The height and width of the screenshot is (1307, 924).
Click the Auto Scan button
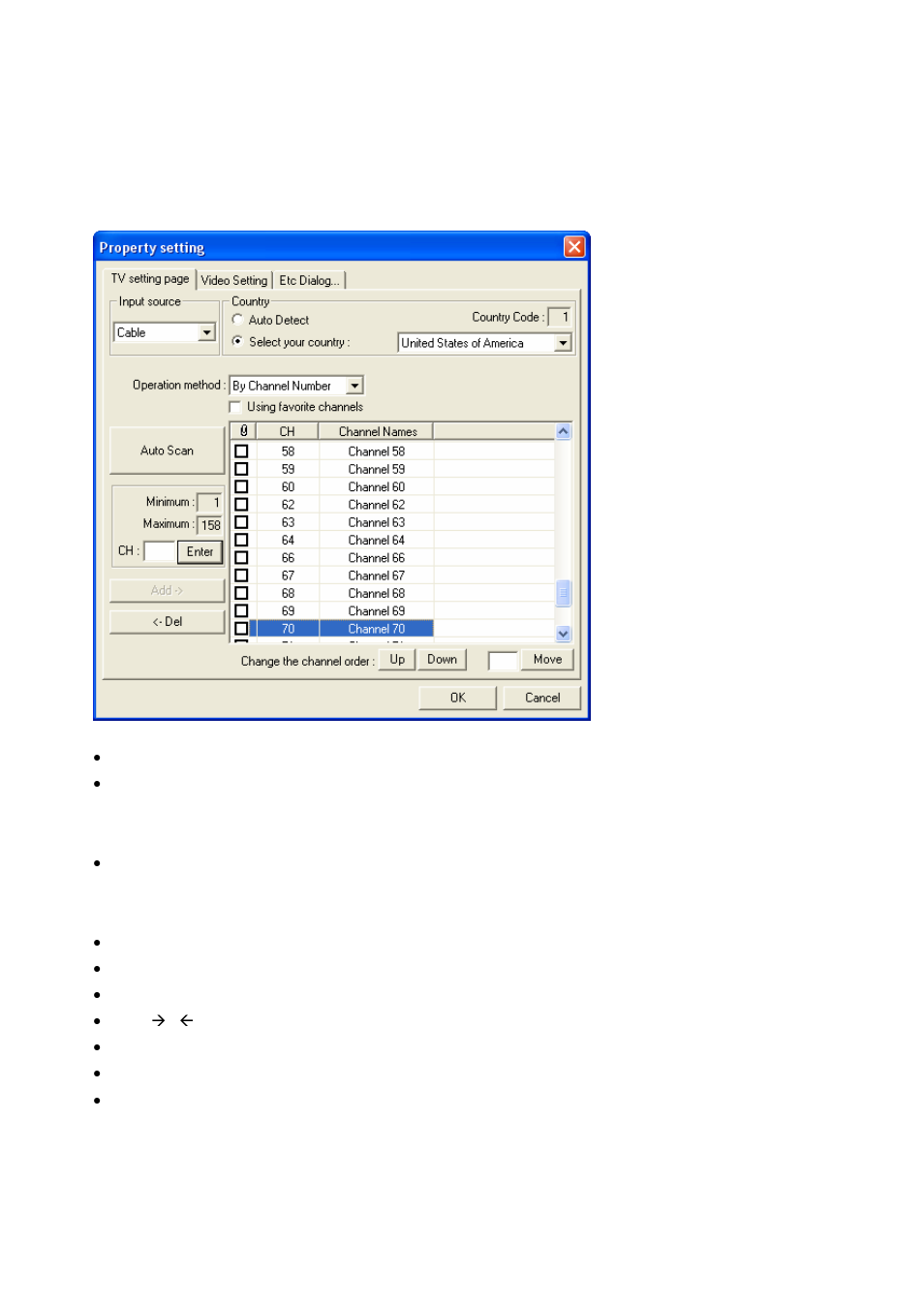click(168, 451)
